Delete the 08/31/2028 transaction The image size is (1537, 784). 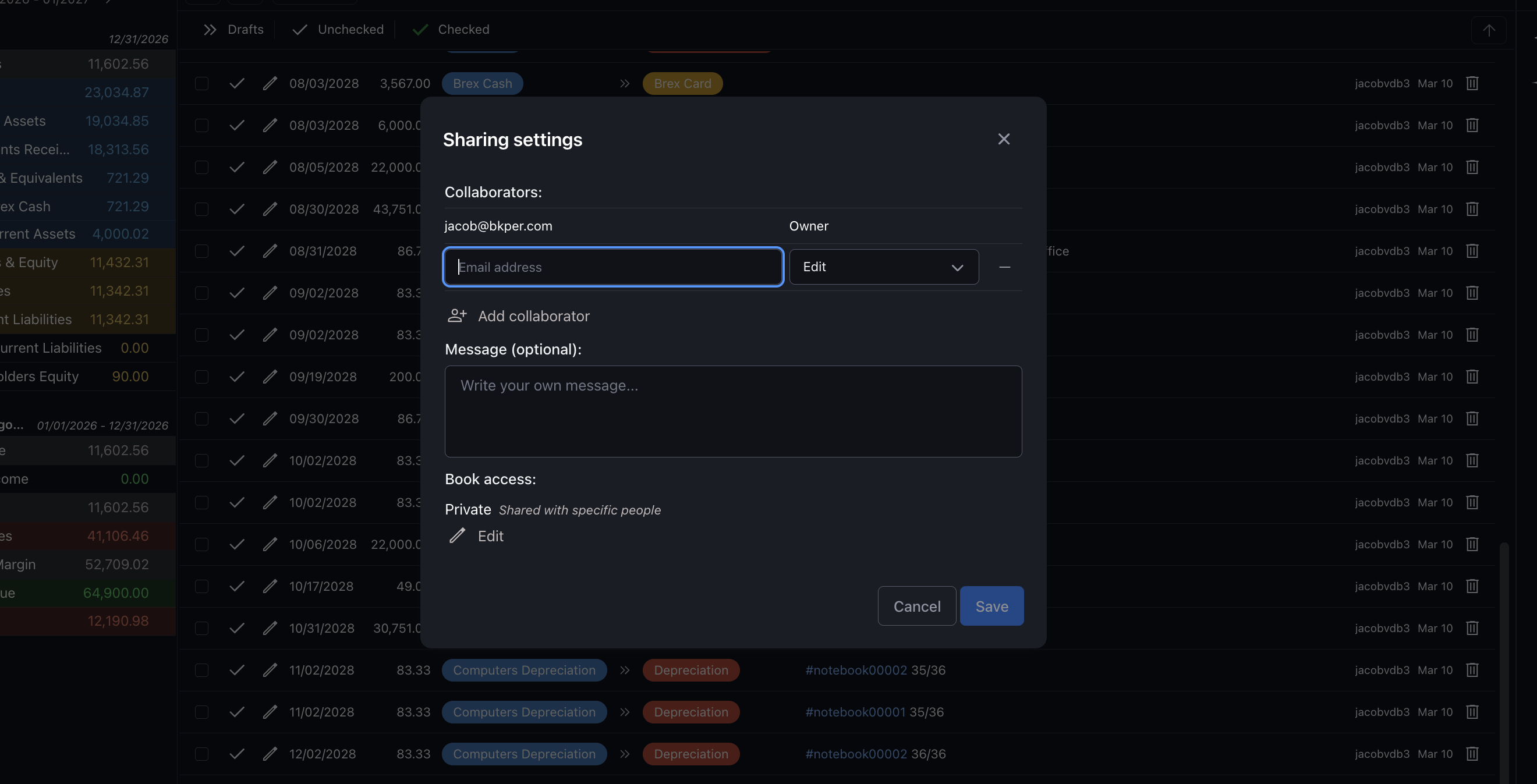pos(1472,251)
